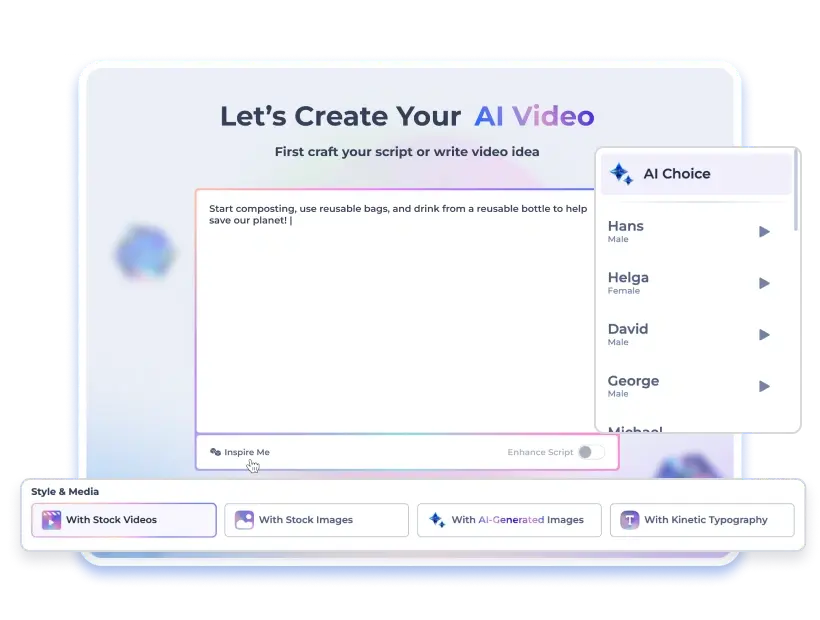Click inside the script text area
Image resolution: width=820 pixels, height=620 pixels.
[x=395, y=320]
